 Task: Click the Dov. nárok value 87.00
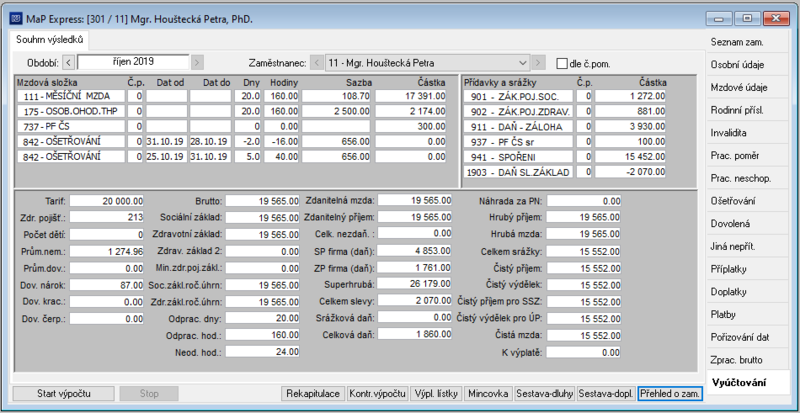pos(107,285)
